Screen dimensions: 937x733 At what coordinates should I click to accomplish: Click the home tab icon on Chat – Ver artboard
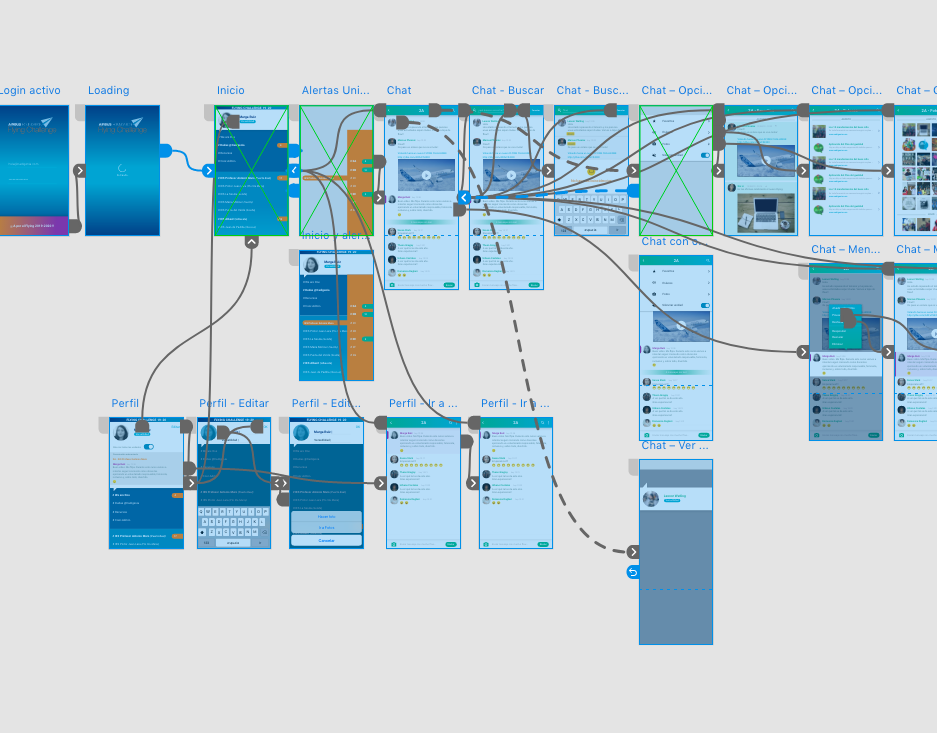[x=635, y=468]
